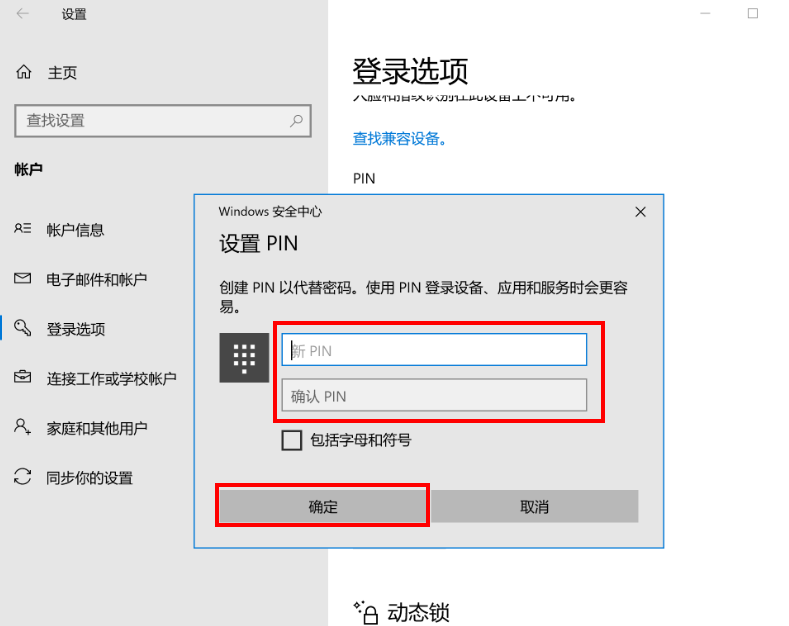Open 家庭和其他用户 person item

click(x=96, y=428)
